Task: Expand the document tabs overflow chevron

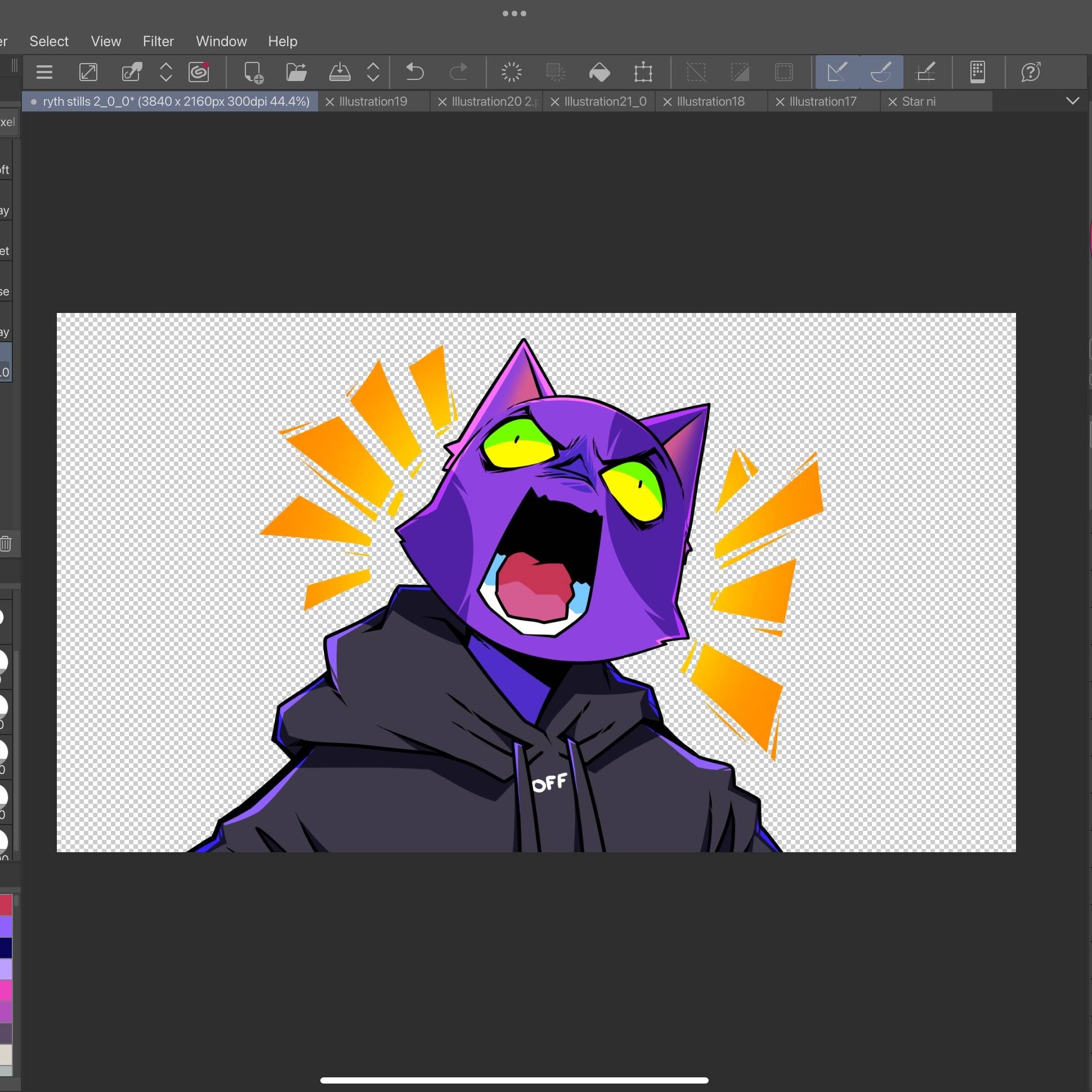Action: [x=1072, y=101]
